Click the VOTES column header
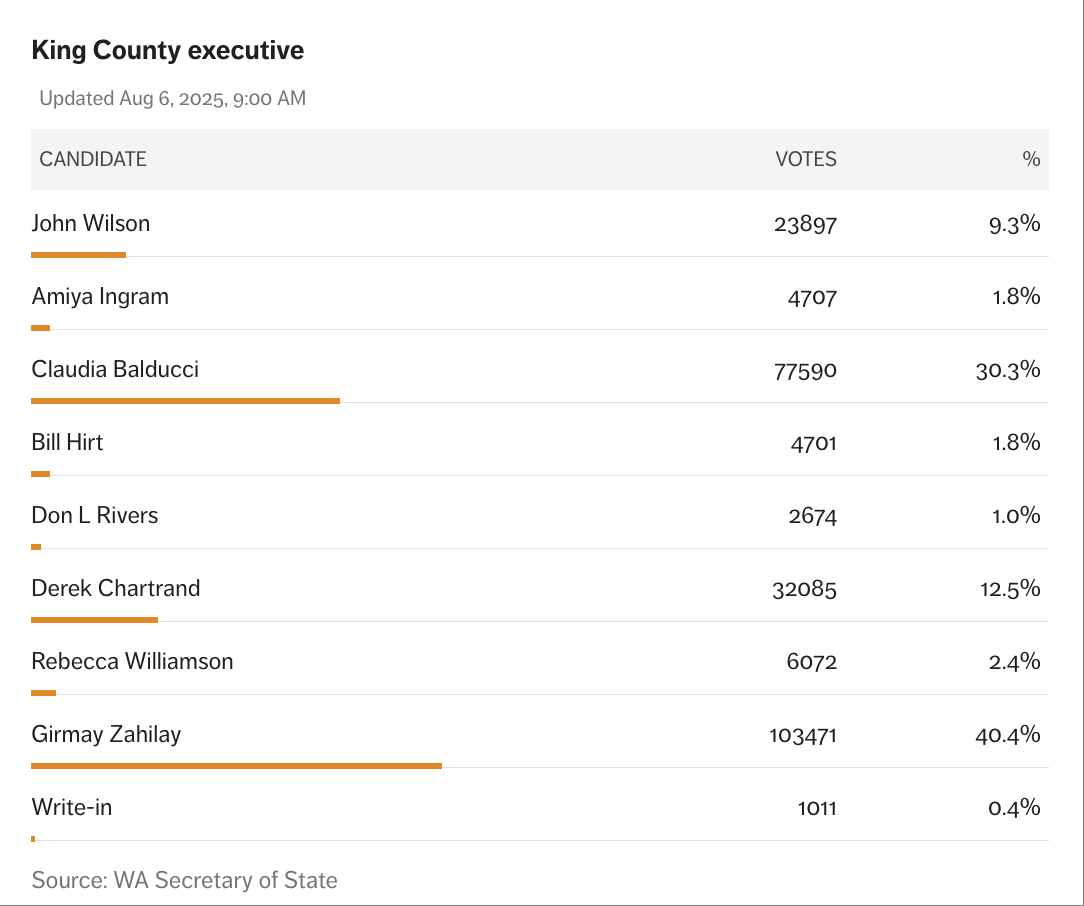 pyautogui.click(x=806, y=159)
